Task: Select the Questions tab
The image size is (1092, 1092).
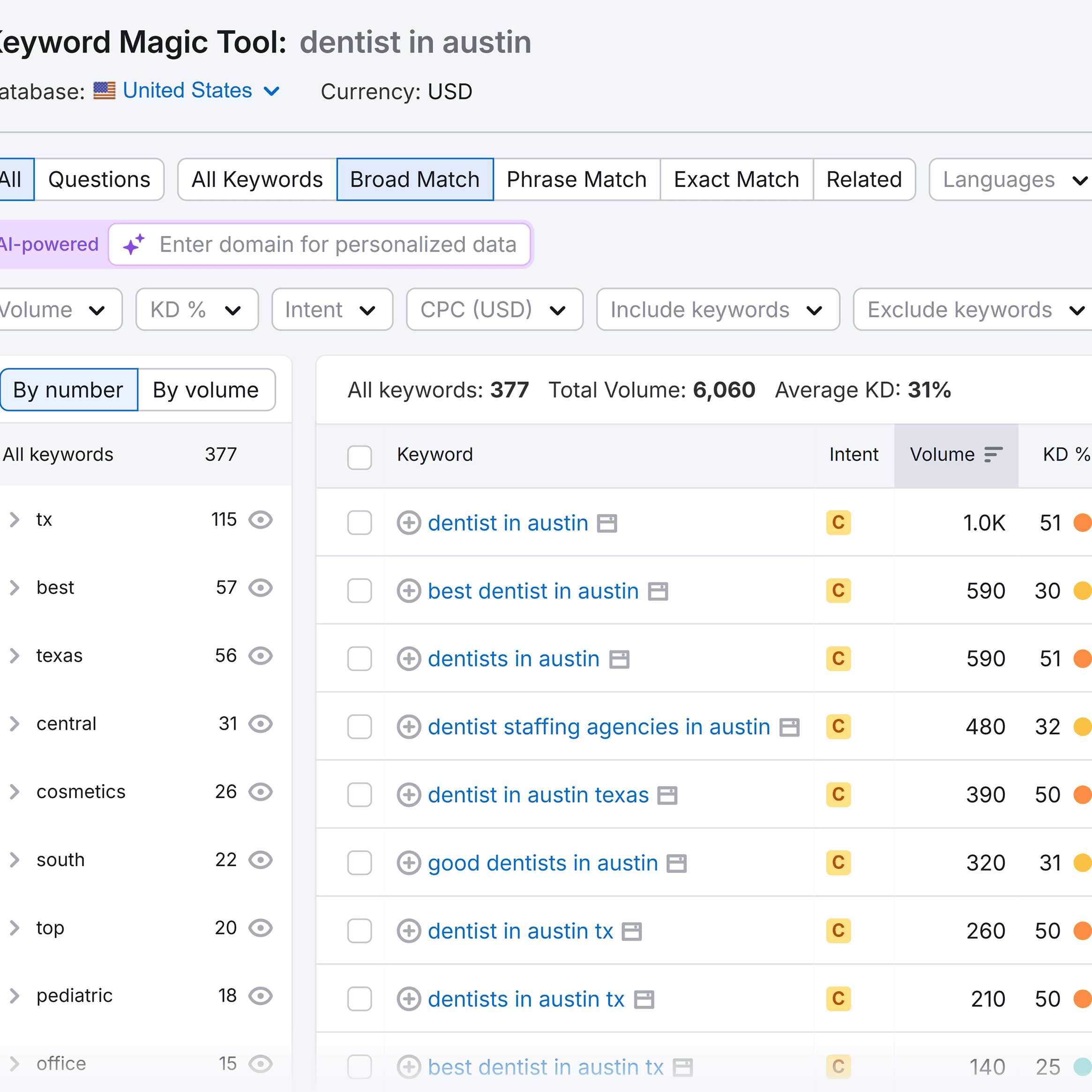Action: click(x=99, y=180)
